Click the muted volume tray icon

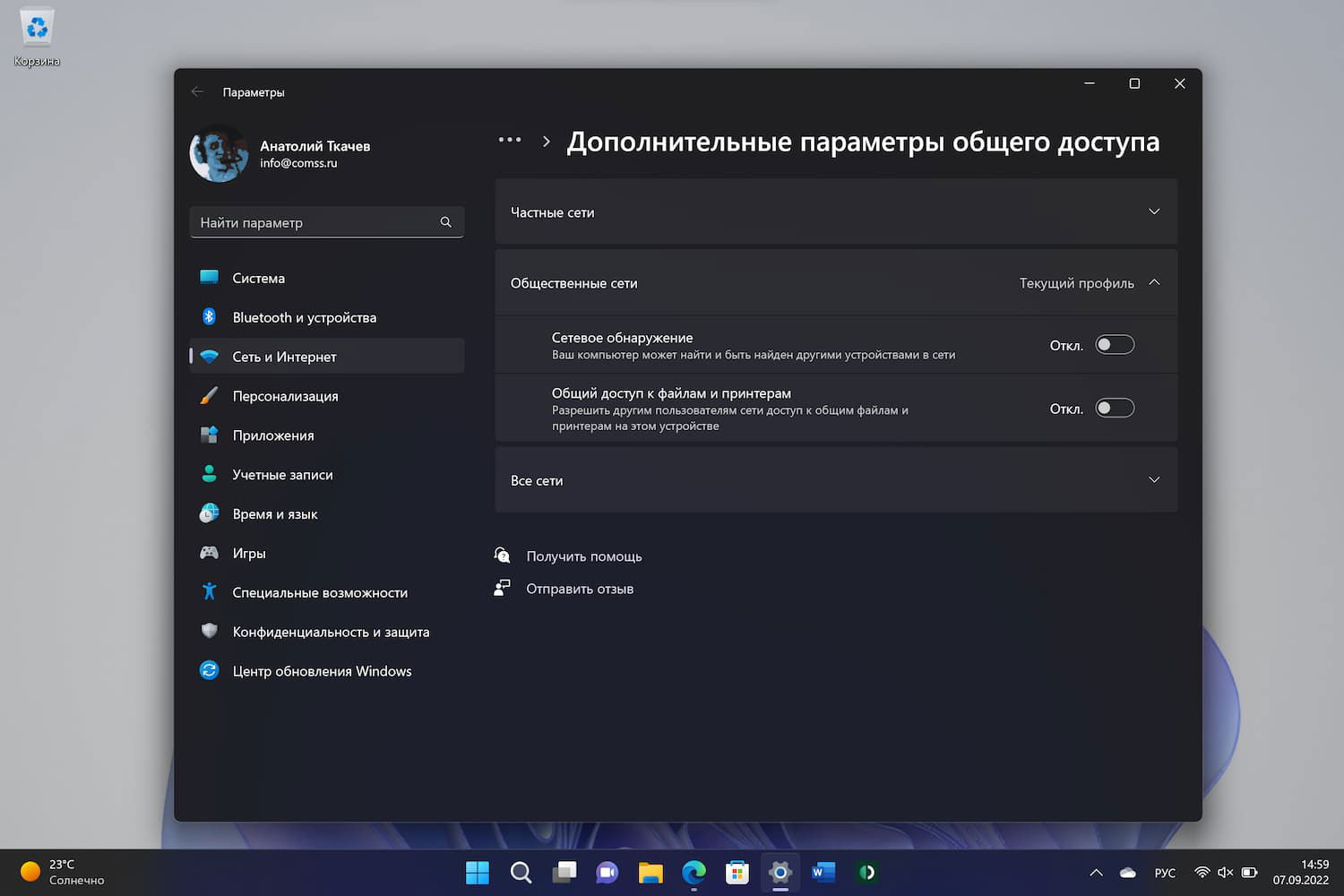point(1226,872)
